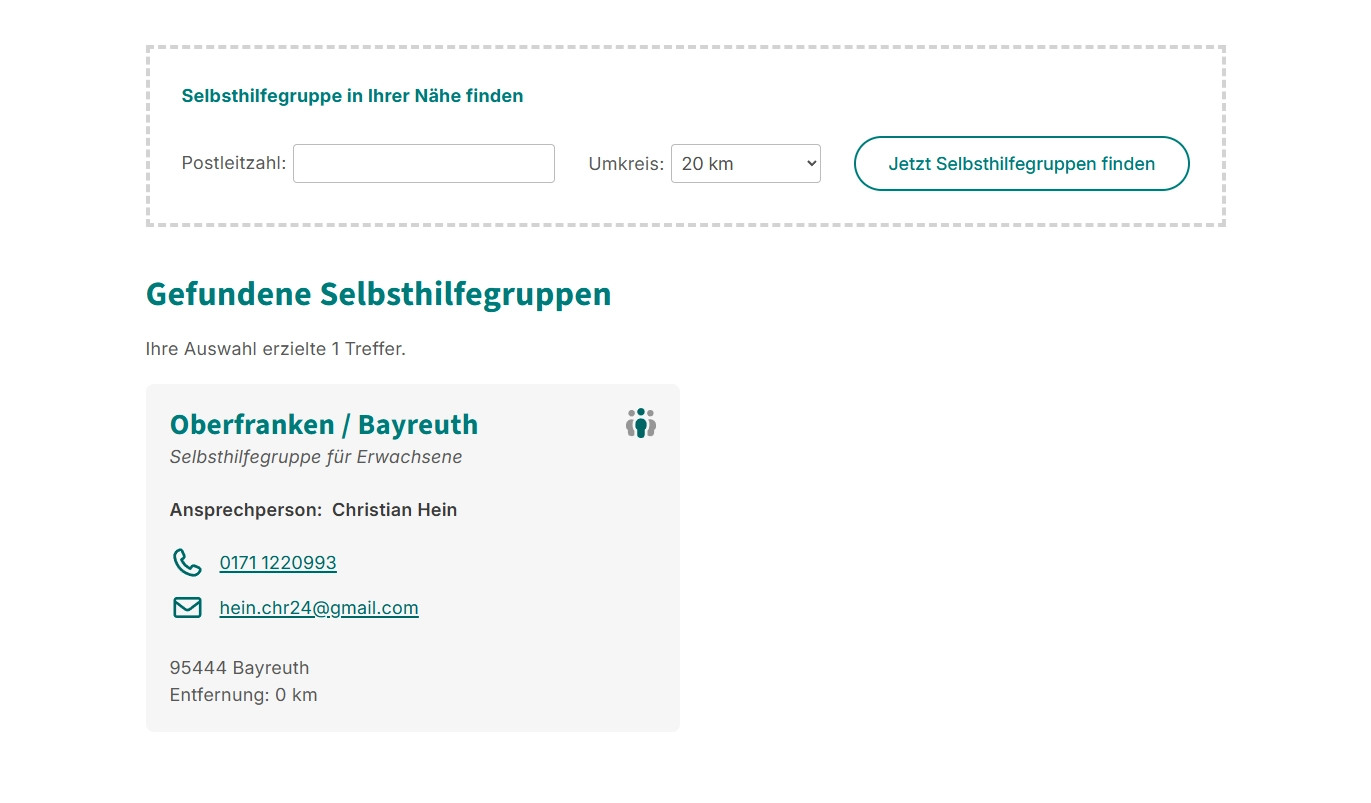Click the 95444 Bayreuth address line
Image resolution: width=1371 pixels, height=803 pixels.
click(x=239, y=668)
